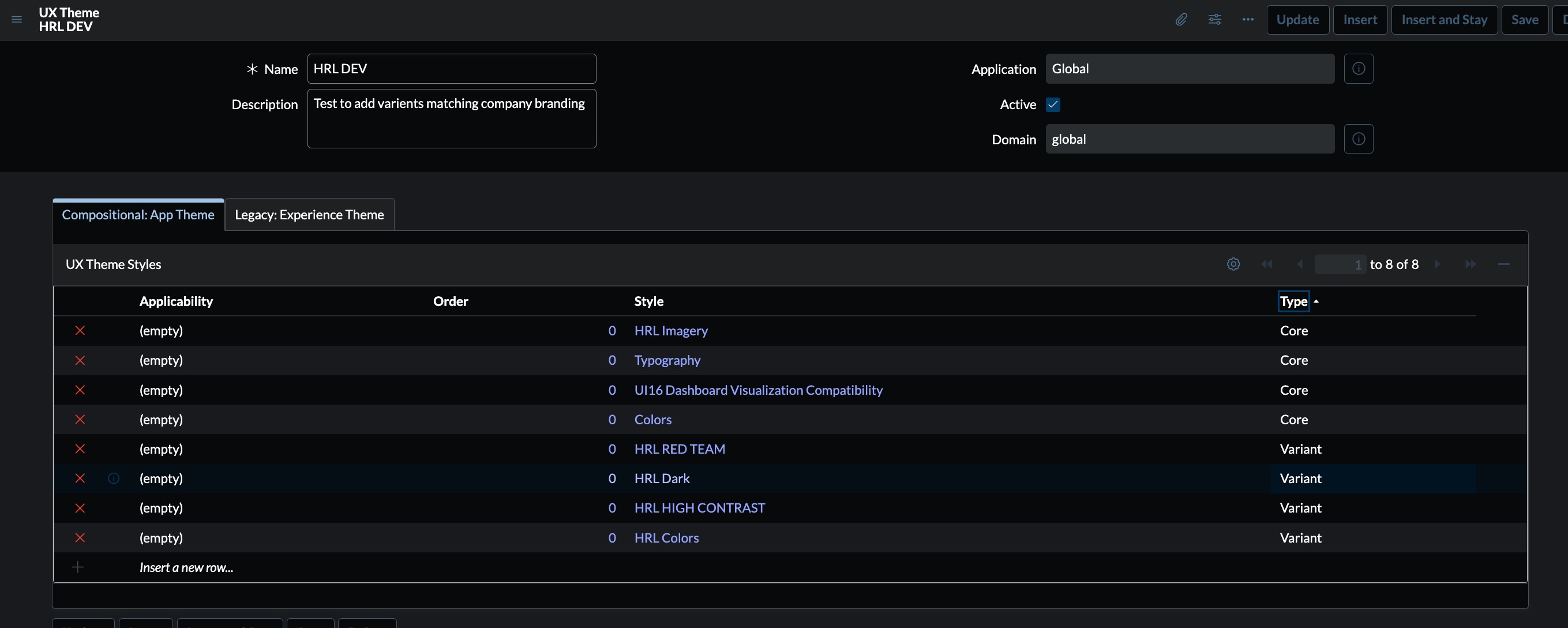Click the info icon on HRL Dark row
This screenshot has height=628, width=1568.
pos(113,479)
